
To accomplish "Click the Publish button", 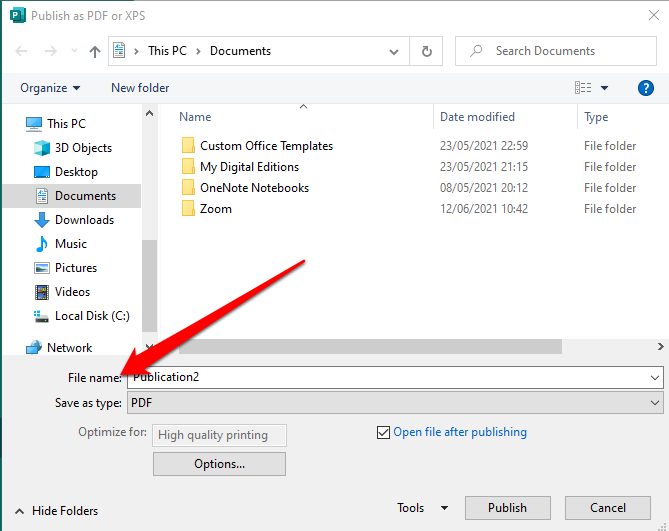I will pos(507,508).
